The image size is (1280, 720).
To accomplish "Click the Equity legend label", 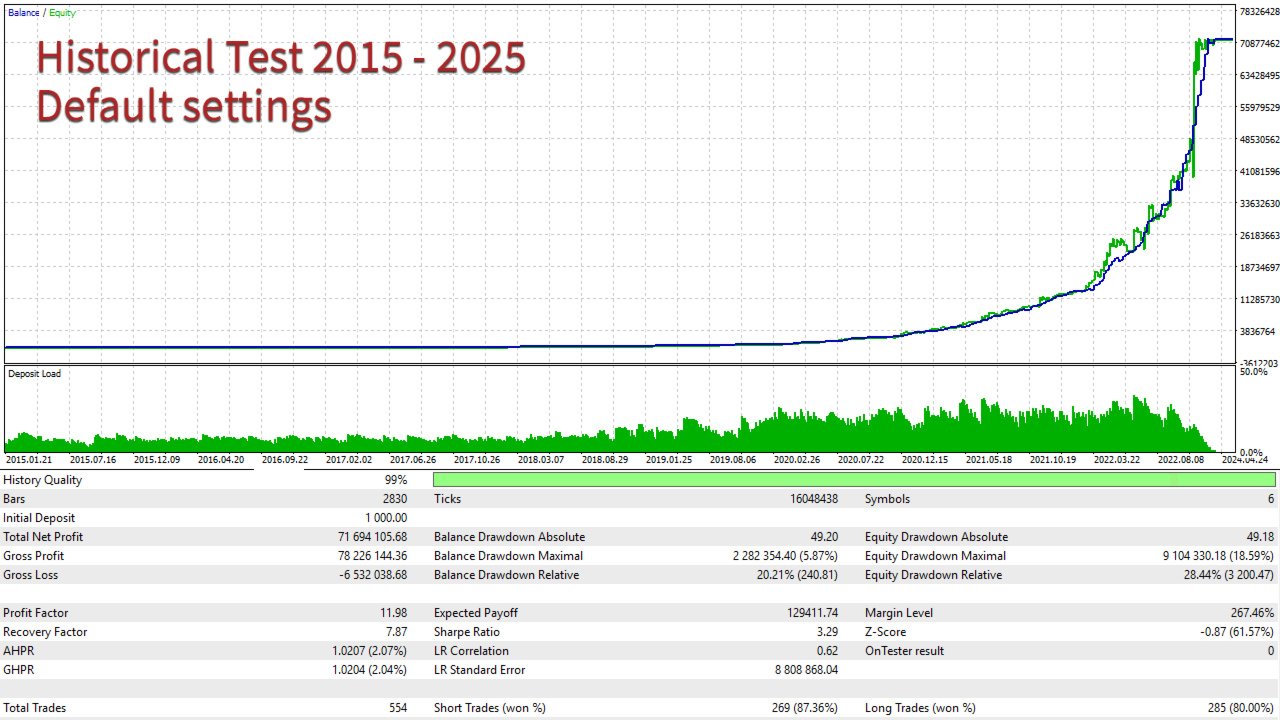I will pos(64,13).
